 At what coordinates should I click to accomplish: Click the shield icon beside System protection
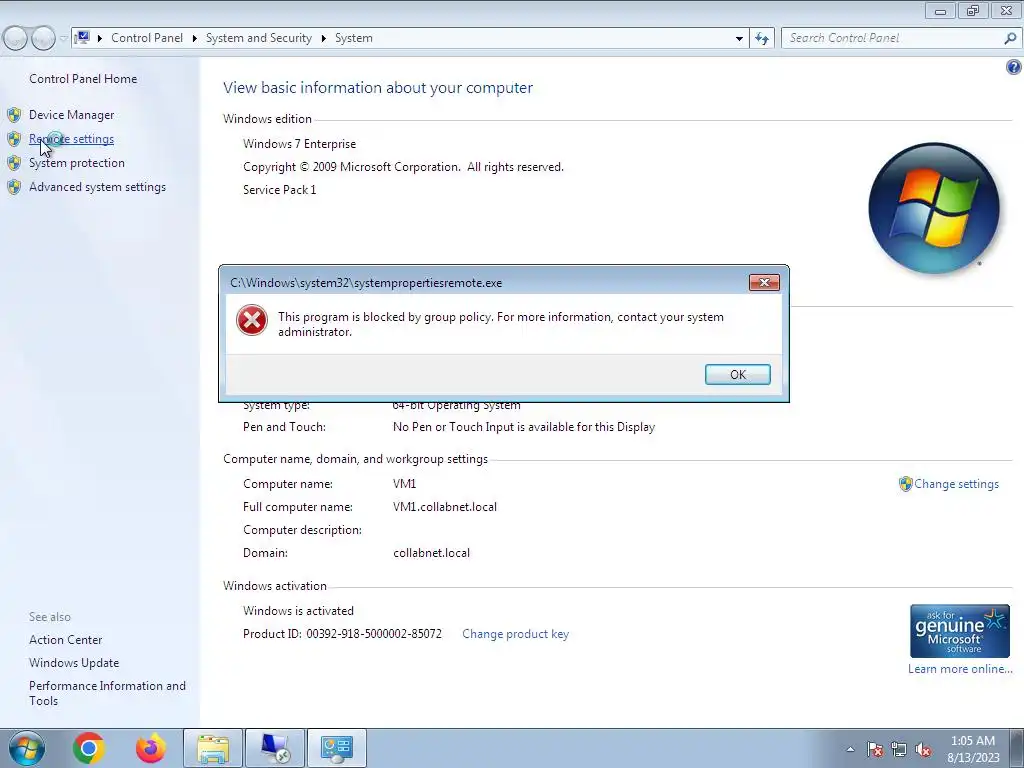tap(14, 163)
